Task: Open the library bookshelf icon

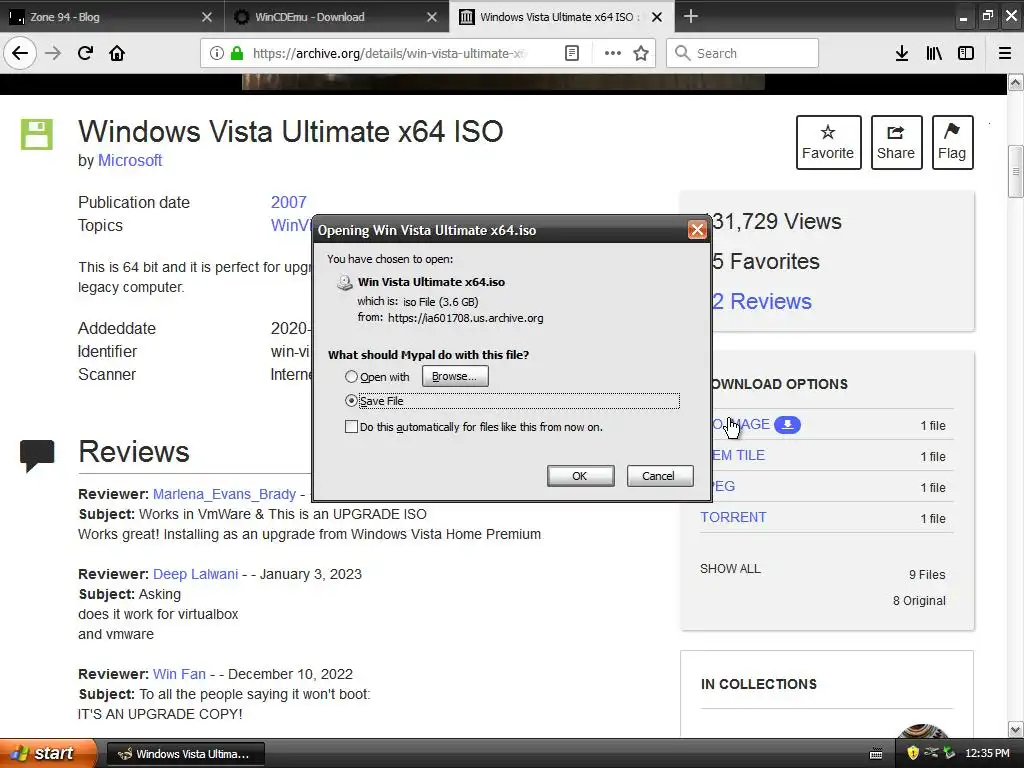Action: click(x=934, y=53)
